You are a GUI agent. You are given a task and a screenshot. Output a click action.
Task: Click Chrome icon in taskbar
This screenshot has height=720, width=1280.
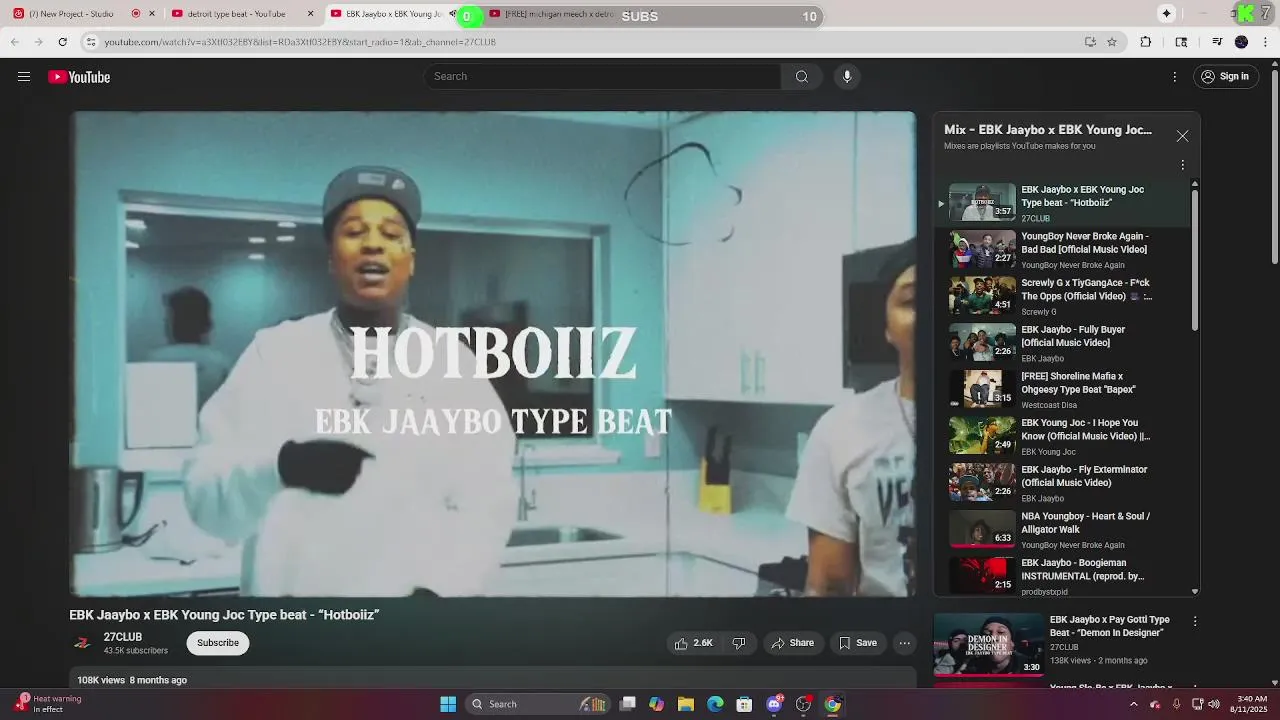coord(832,704)
